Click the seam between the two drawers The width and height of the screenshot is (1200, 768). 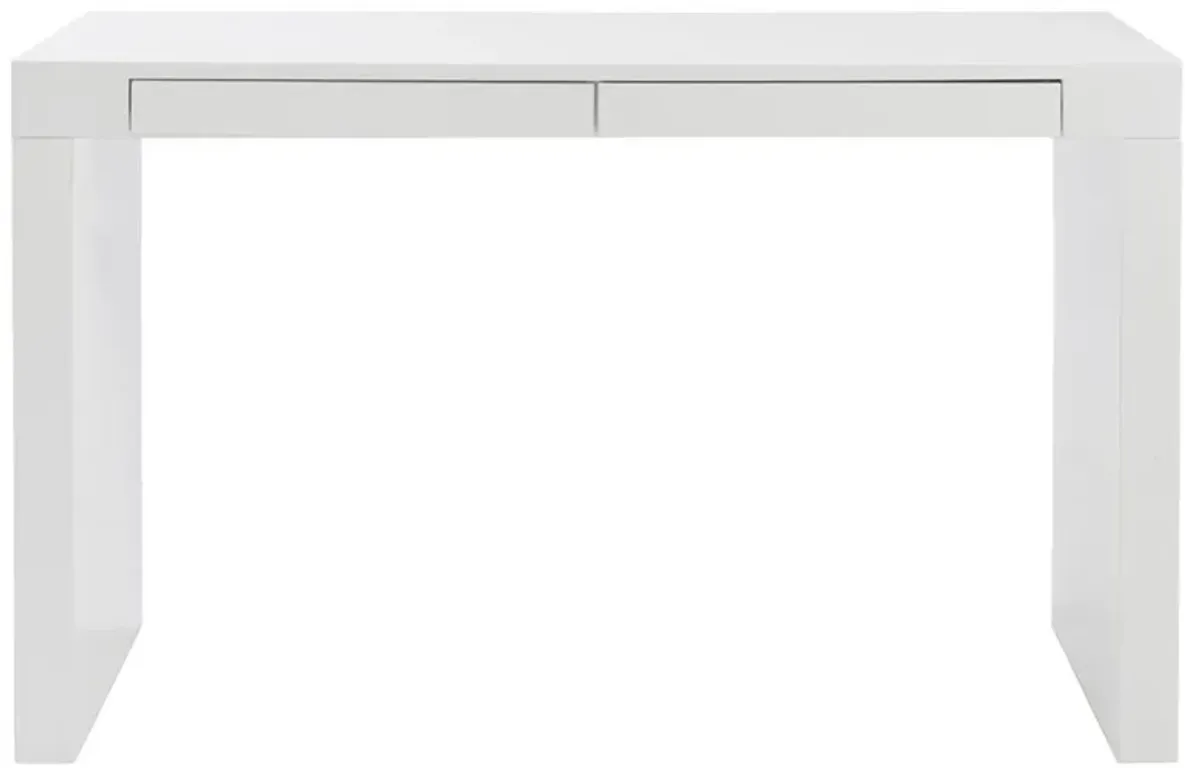click(x=596, y=108)
